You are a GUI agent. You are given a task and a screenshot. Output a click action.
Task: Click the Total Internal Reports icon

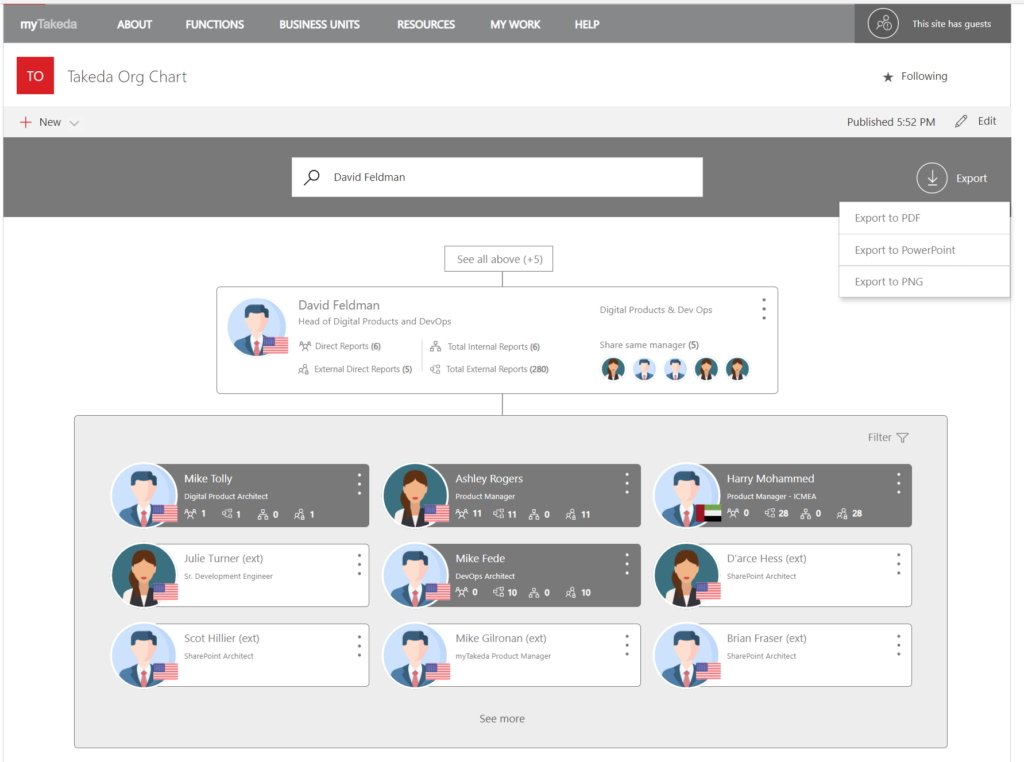click(x=436, y=347)
